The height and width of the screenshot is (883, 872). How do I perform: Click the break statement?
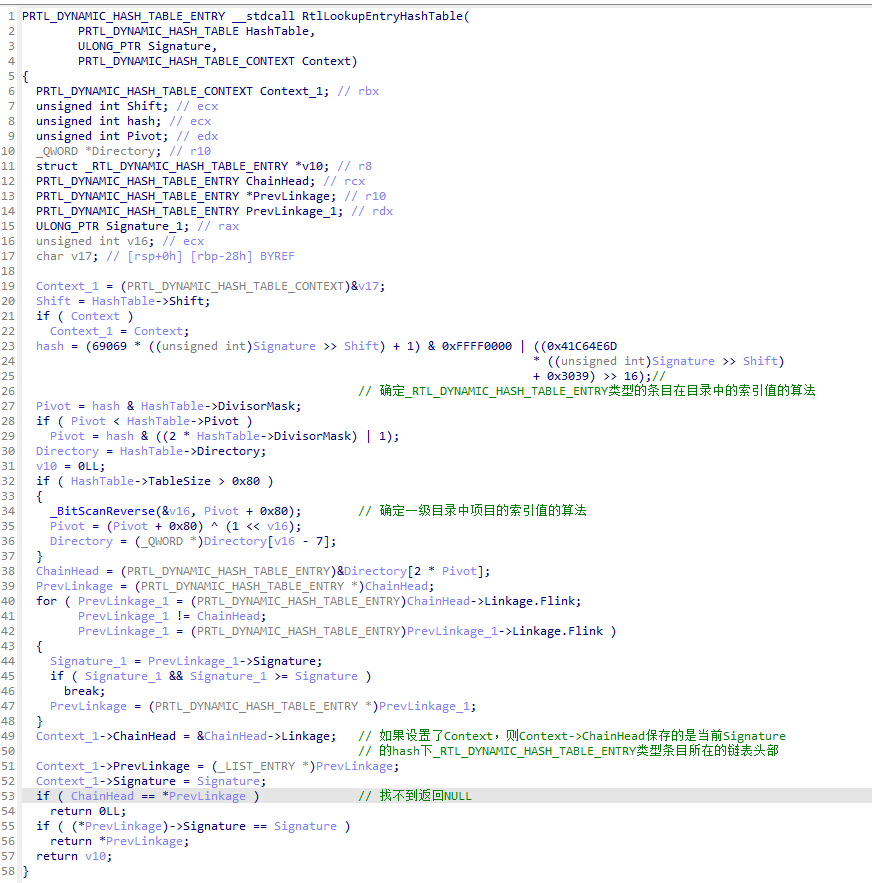tap(84, 691)
